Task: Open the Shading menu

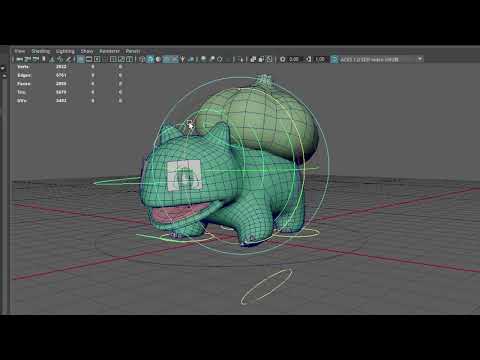Action: (41, 51)
